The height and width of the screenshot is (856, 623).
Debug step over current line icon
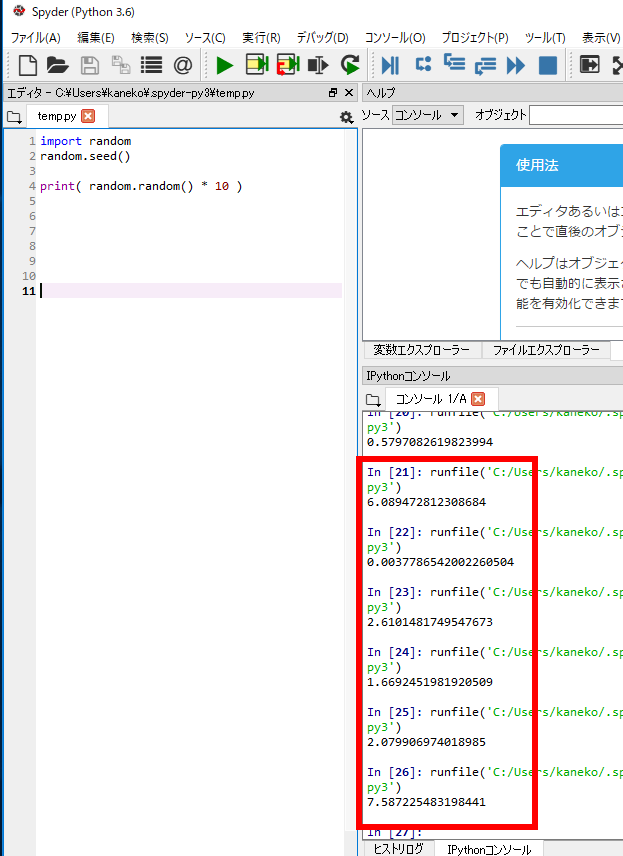coord(423,64)
